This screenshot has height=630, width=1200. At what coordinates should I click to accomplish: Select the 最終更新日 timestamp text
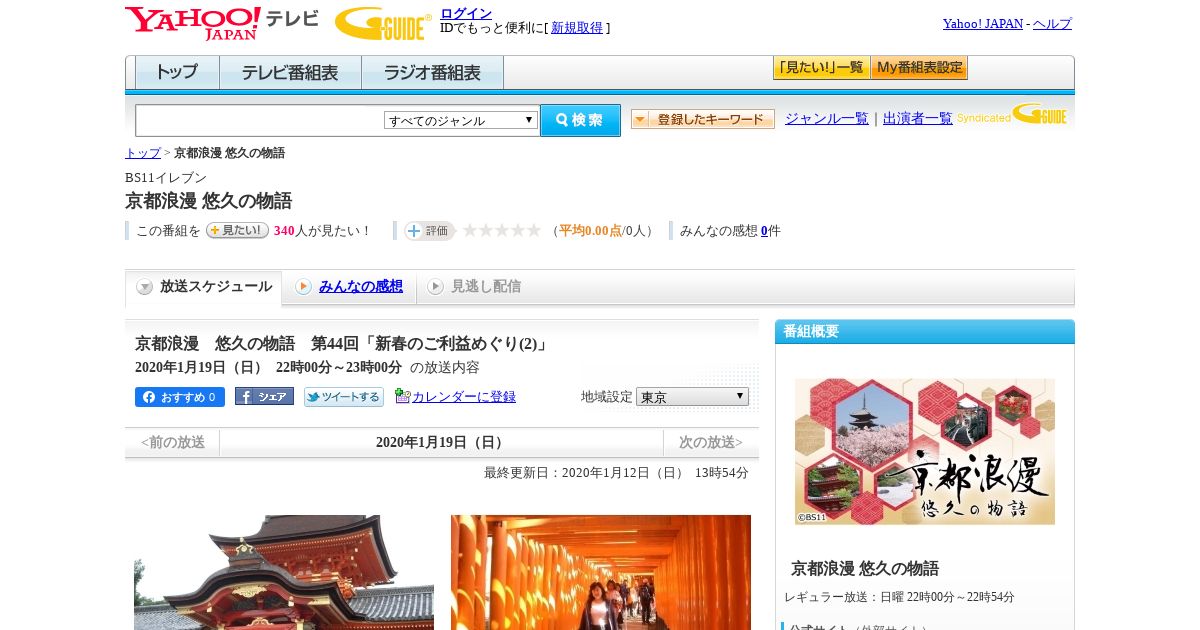coord(616,473)
